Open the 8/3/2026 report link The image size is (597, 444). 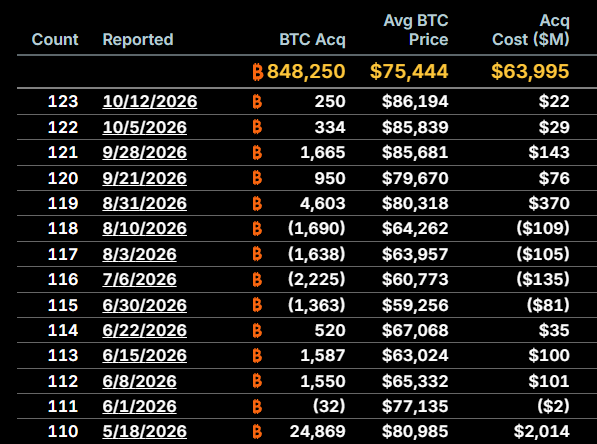point(139,254)
